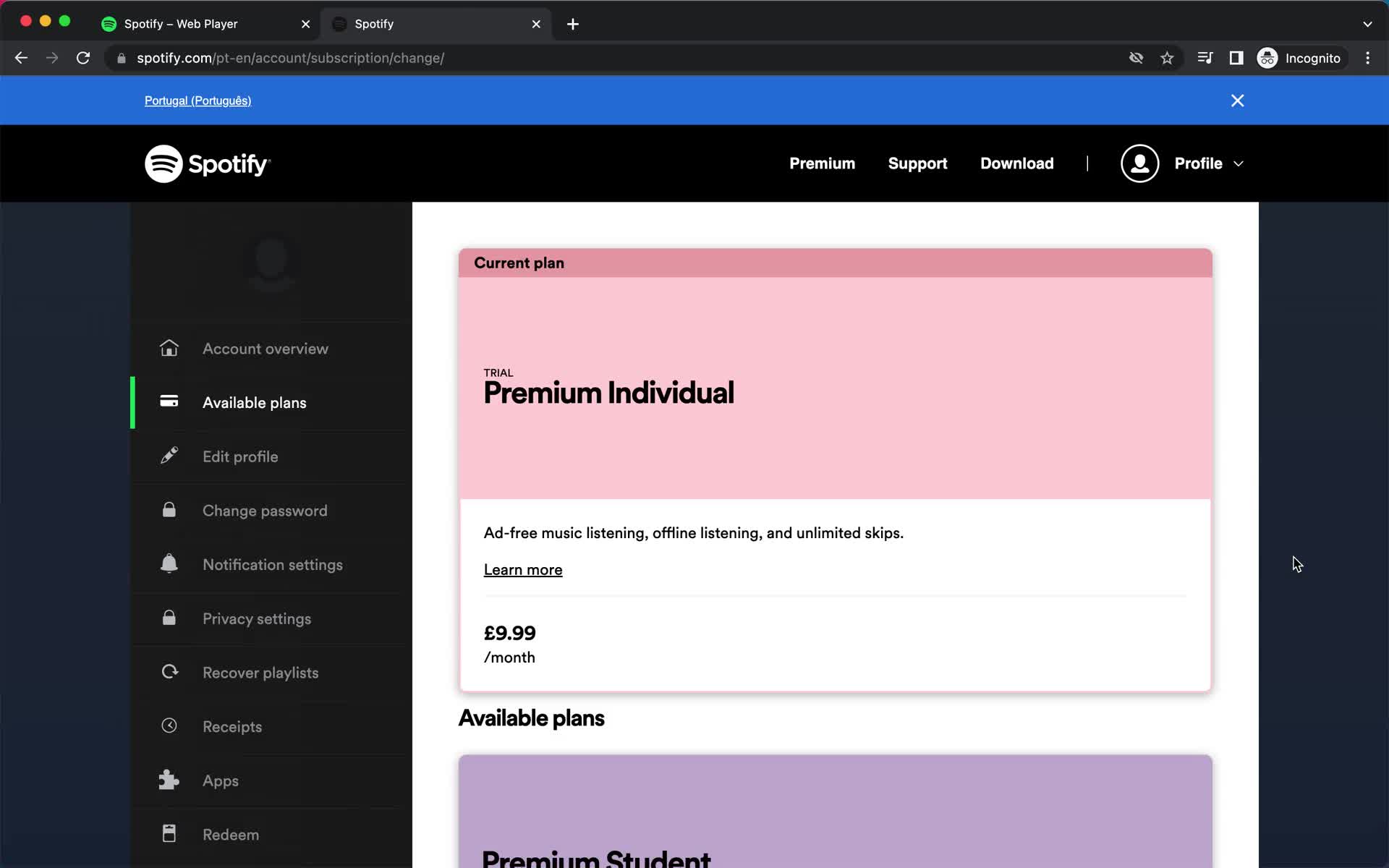Select the Available plans sidebar item
Screen dimensions: 1389x868
click(253, 402)
